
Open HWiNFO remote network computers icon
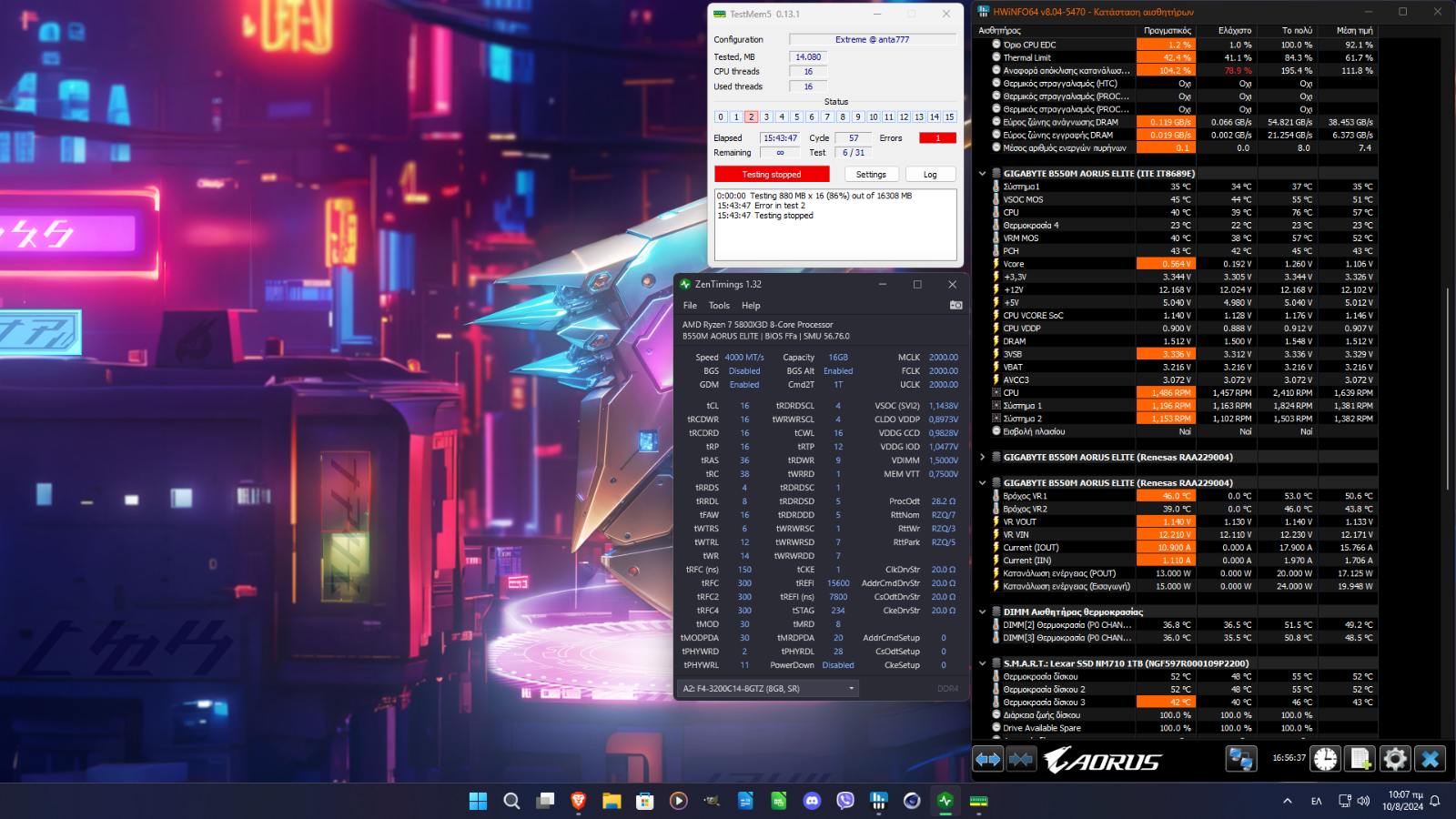(x=1240, y=758)
